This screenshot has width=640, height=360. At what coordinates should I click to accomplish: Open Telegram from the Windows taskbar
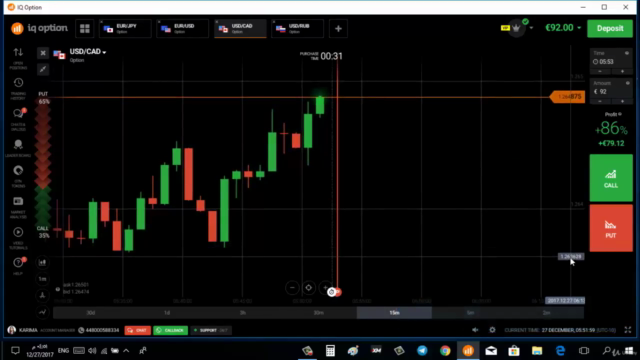point(422,351)
